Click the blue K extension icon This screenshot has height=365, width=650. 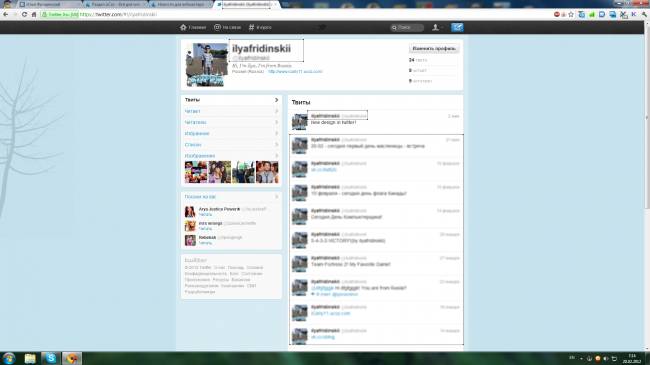(x=634, y=15)
